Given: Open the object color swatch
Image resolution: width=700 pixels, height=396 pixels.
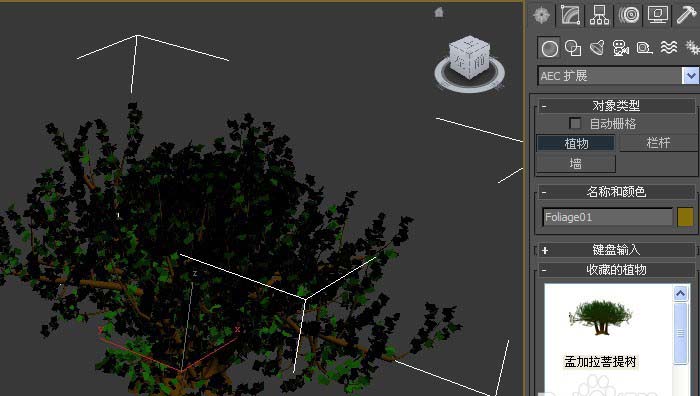Looking at the screenshot, I should pyautogui.click(x=685, y=217).
